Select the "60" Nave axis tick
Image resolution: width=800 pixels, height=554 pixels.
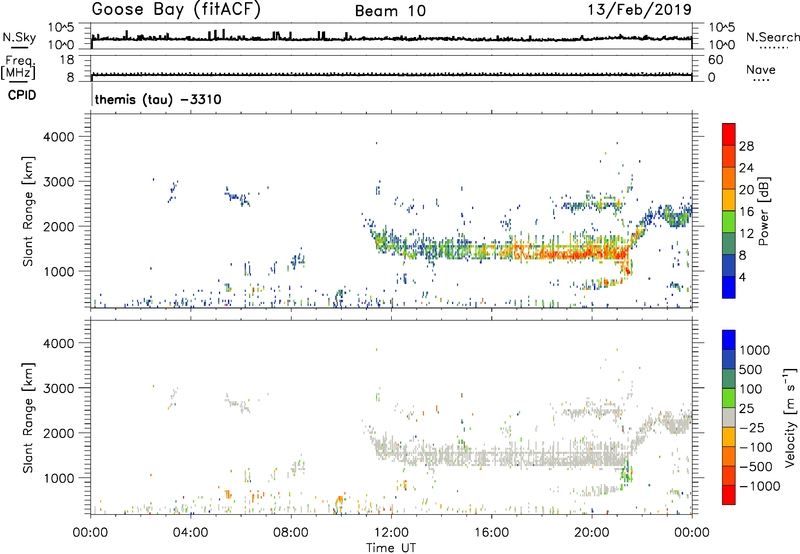coord(715,60)
